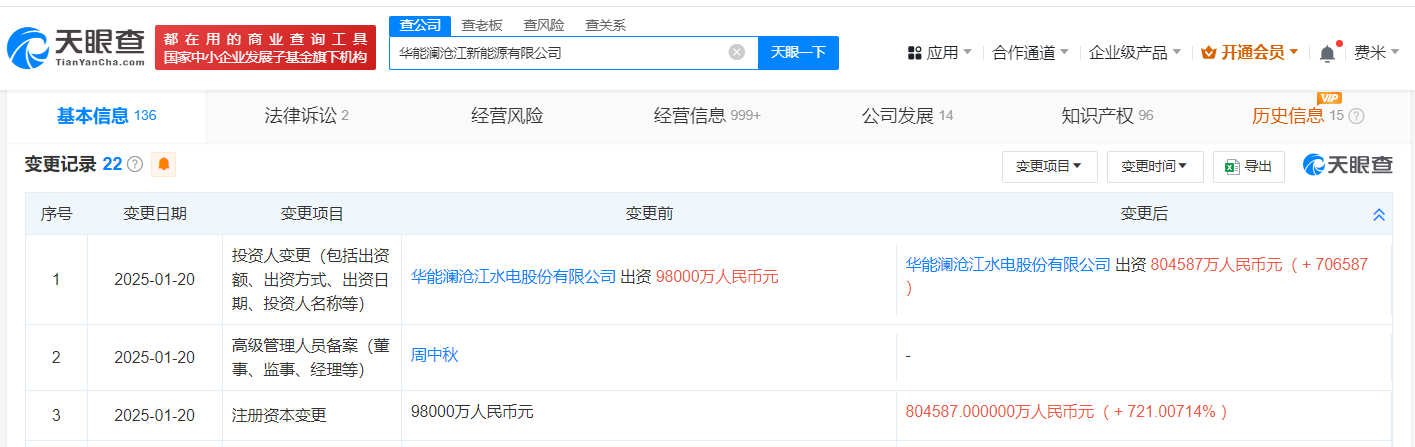
Task: Click the 804587.000000万人民币元 value in row 3
Action: [1002, 411]
